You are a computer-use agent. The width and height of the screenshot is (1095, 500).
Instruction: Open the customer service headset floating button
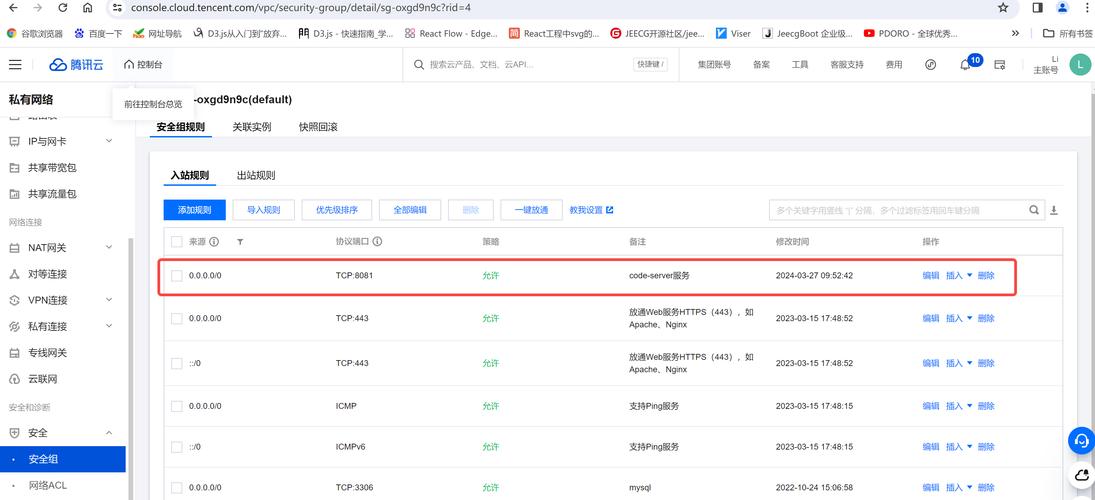click(1082, 441)
